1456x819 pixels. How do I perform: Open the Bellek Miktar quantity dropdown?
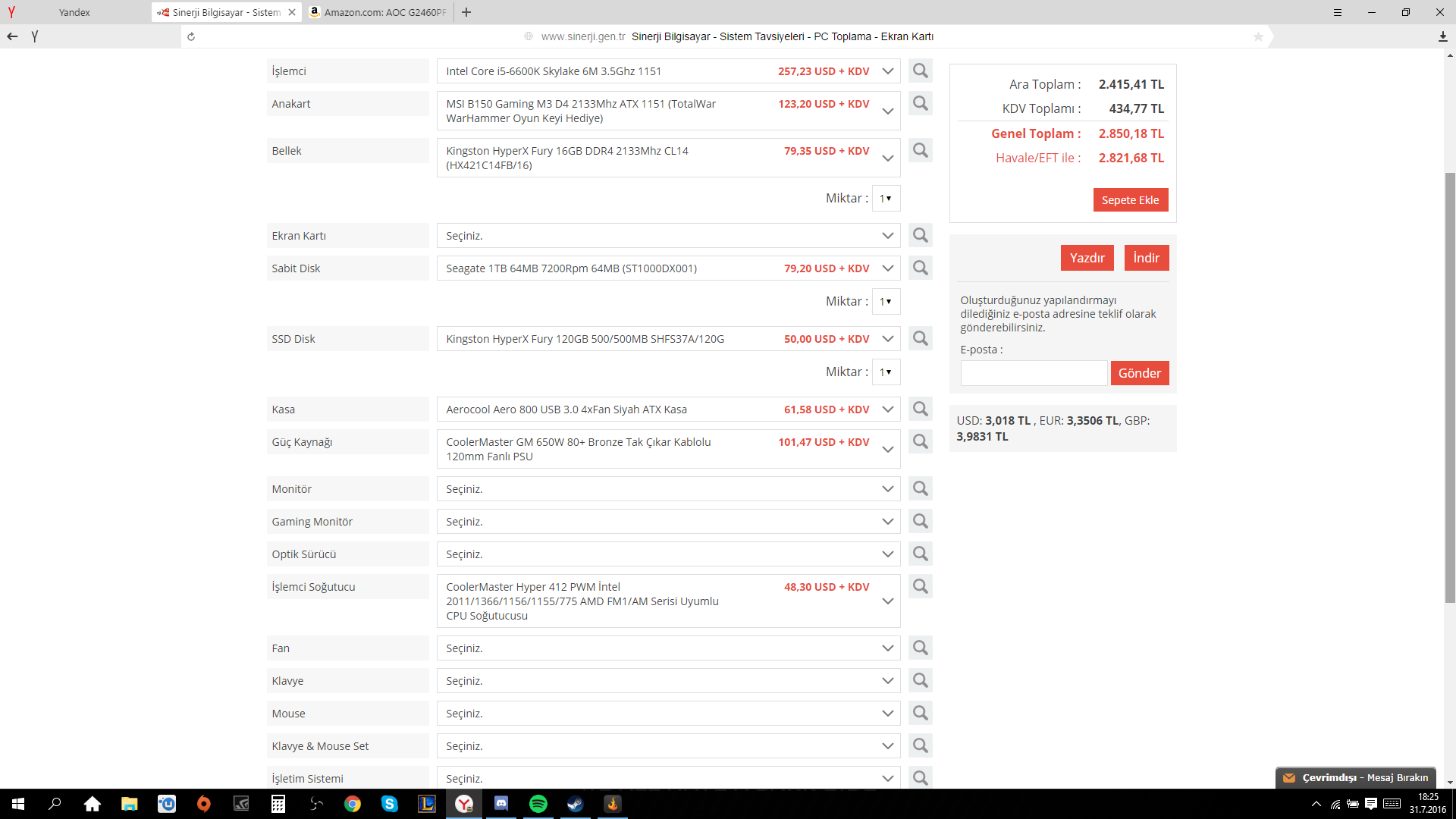[886, 199]
